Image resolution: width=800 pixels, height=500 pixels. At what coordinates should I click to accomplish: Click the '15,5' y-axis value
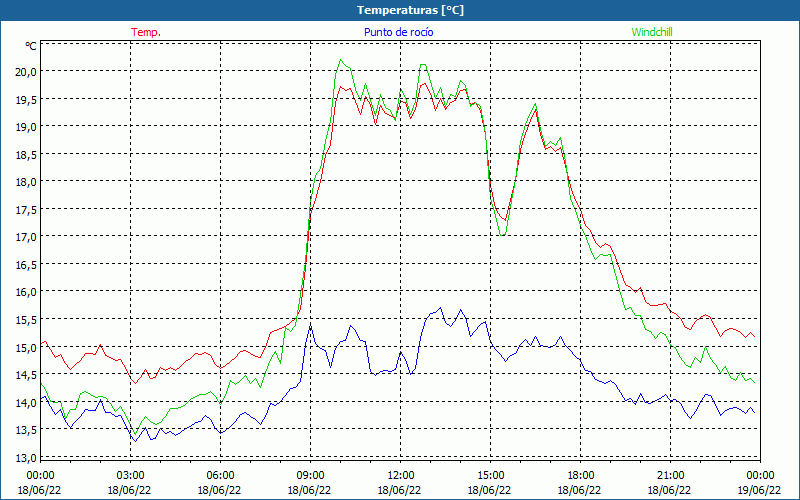click(26, 319)
